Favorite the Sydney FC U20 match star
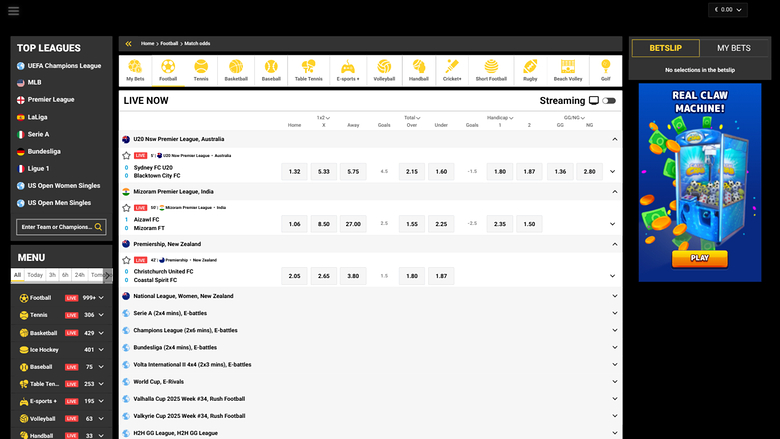The image size is (780, 439). tap(126, 156)
